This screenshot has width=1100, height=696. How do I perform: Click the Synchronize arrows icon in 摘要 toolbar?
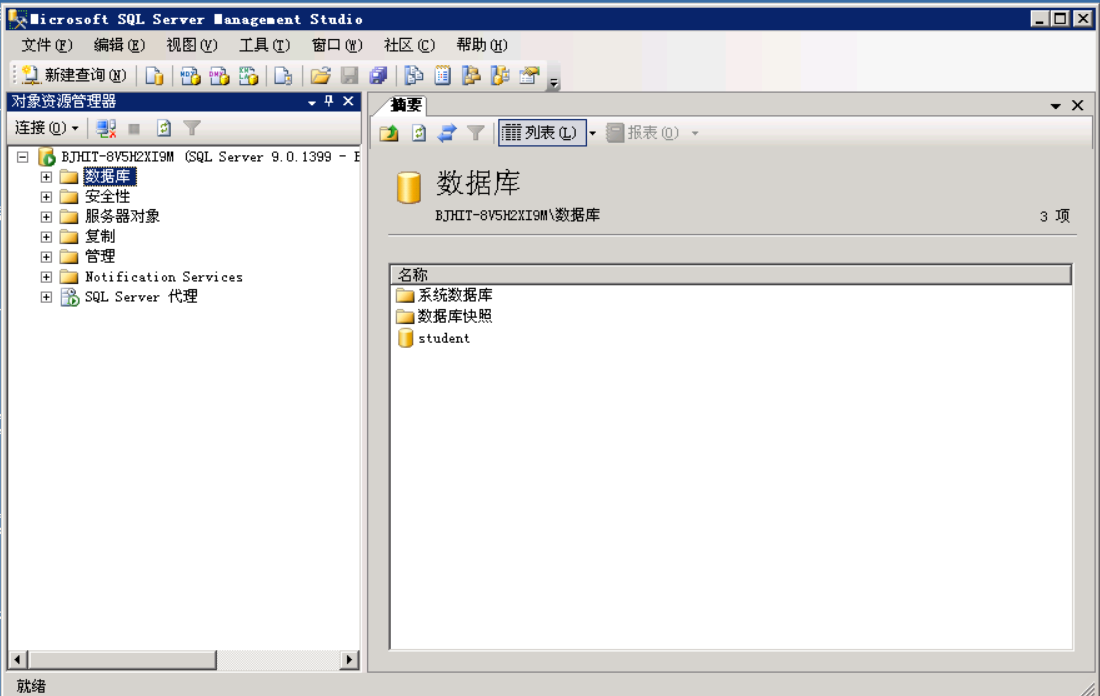tap(447, 133)
